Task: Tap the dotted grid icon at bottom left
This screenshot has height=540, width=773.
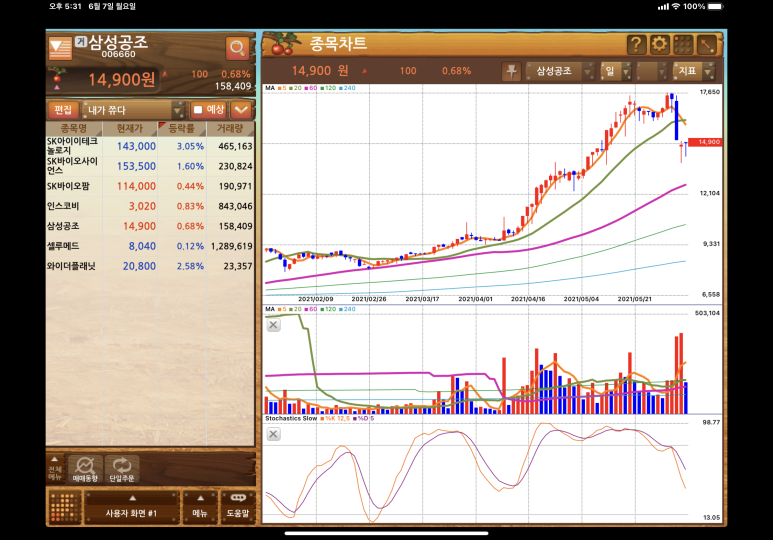Action: click(65, 507)
